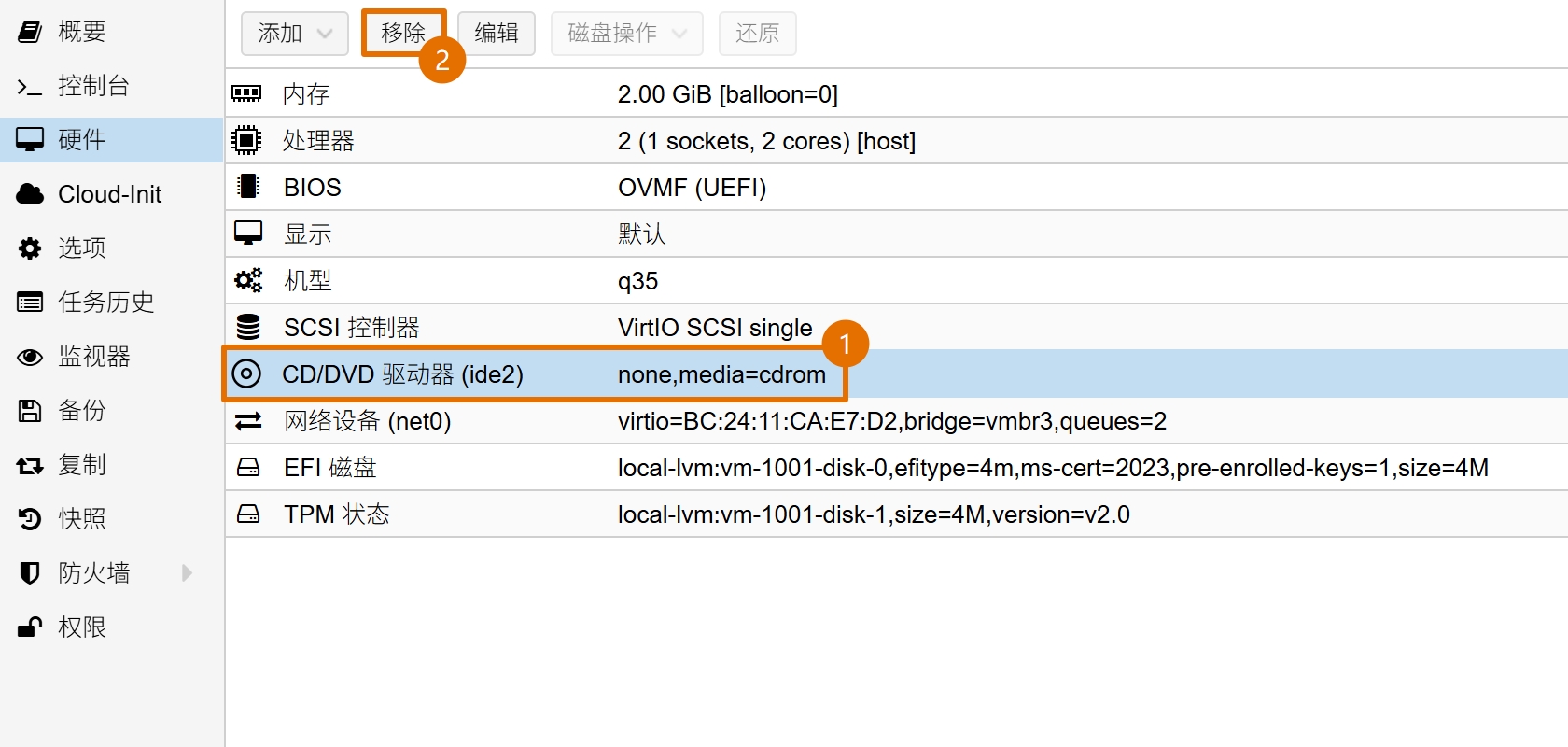The image size is (1568, 747).
Task: Click the database icon for SCSI 控制器
Action: [247, 327]
